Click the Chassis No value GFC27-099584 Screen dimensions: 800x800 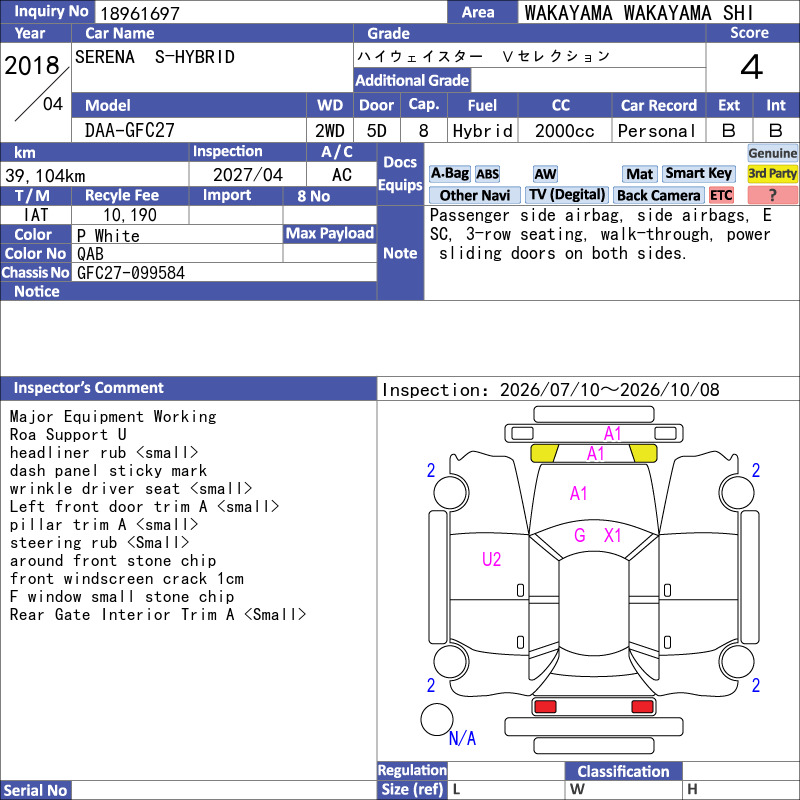point(131,273)
